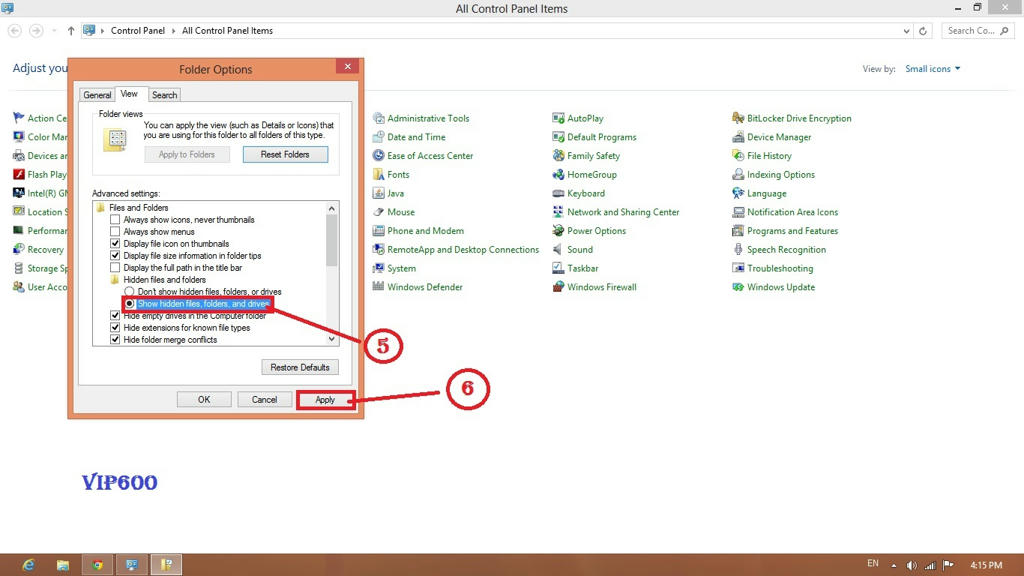Open Default Programs icon

point(558,137)
